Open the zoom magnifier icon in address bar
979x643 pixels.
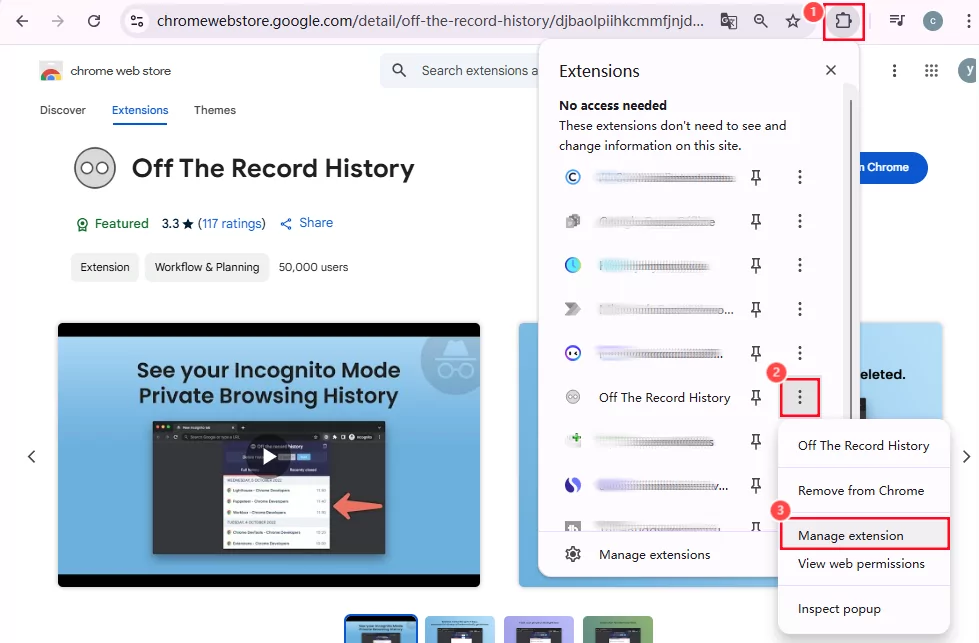[x=760, y=21]
